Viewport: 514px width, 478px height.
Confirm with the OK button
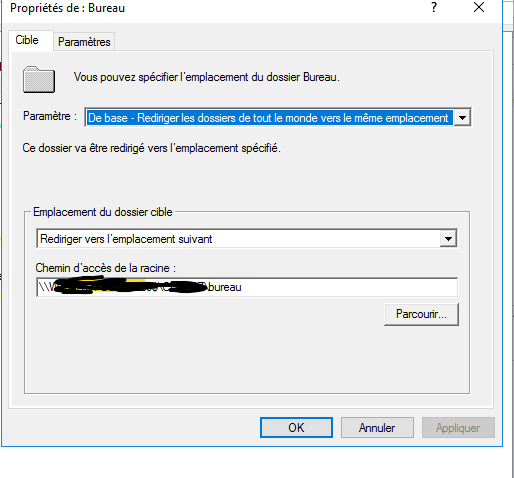tap(296, 428)
